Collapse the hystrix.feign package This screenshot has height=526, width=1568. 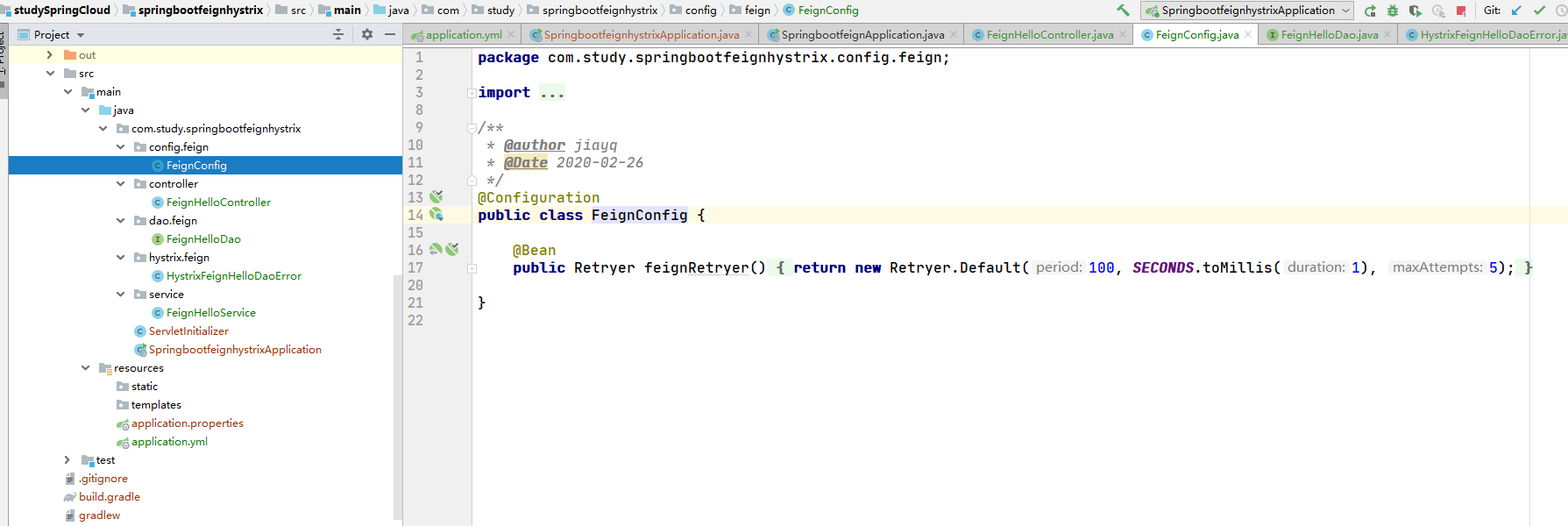120,257
